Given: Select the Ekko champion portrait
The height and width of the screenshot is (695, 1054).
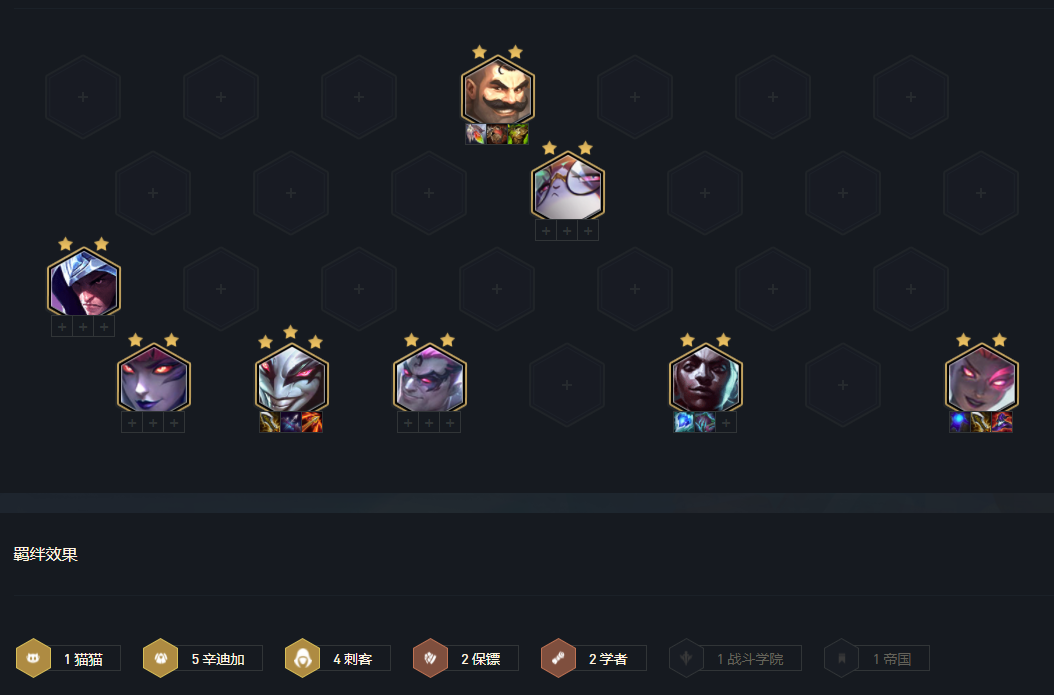Looking at the screenshot, I should click(x=705, y=379).
